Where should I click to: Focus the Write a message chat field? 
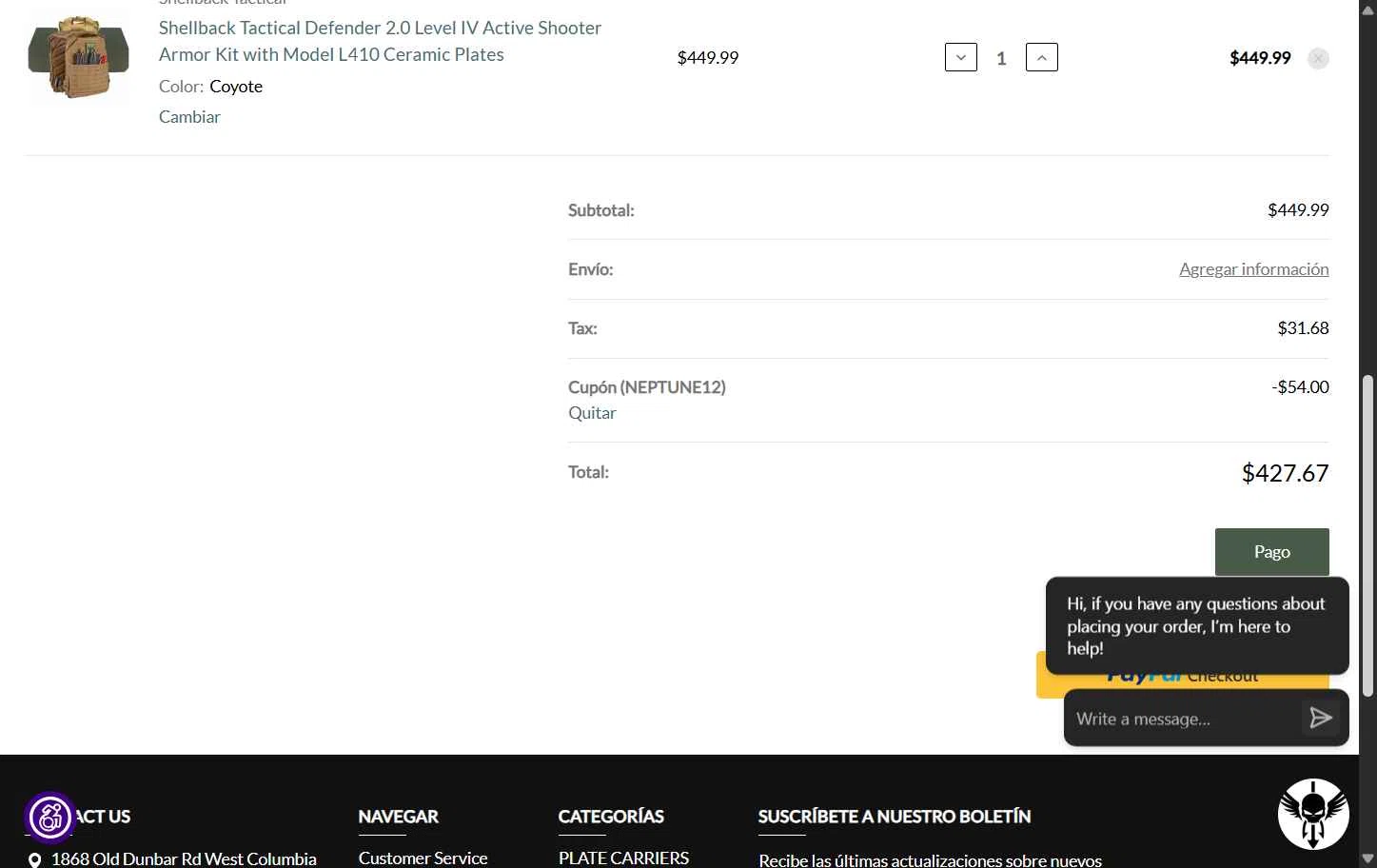click(x=1183, y=719)
